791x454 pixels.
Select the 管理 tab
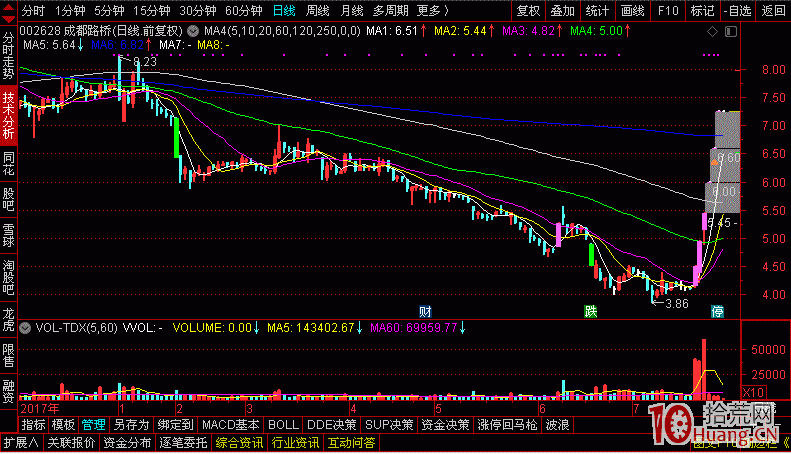pos(93,425)
